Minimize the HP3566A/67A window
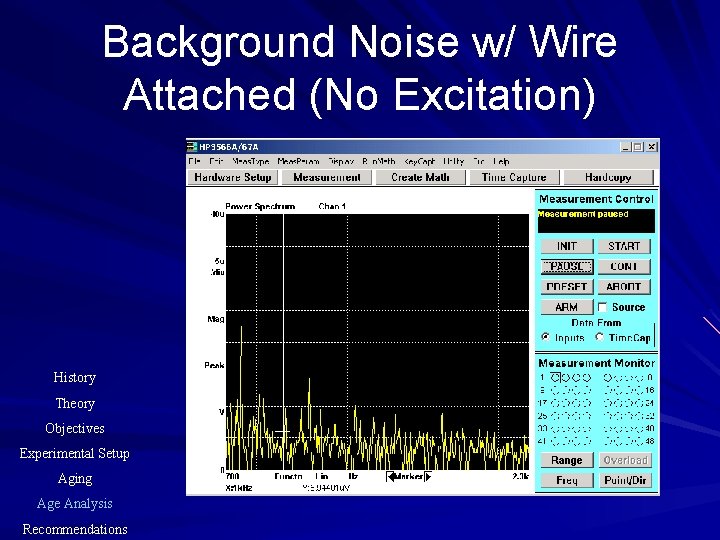720x540 pixels. point(625,147)
